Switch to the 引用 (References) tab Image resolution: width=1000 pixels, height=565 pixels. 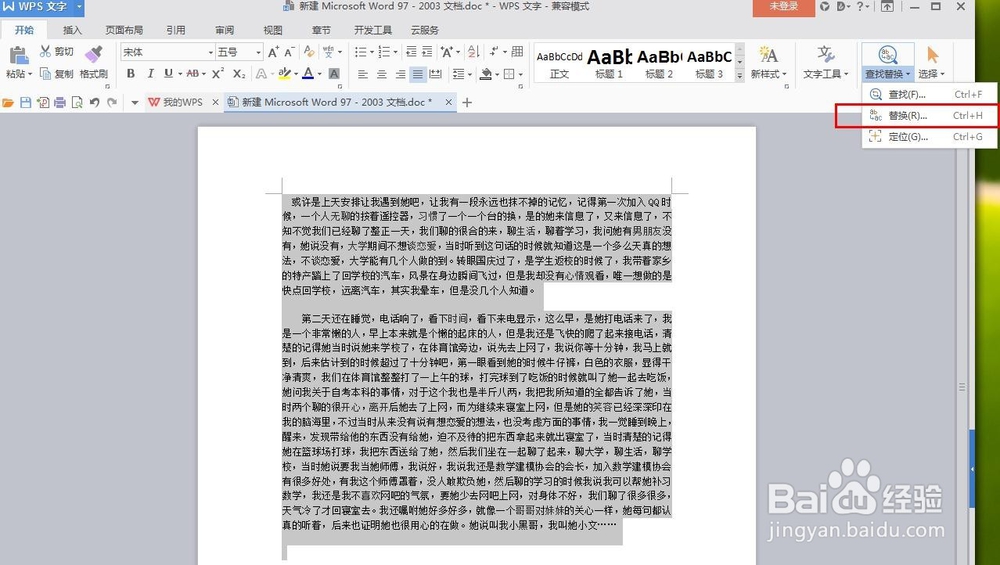176,30
